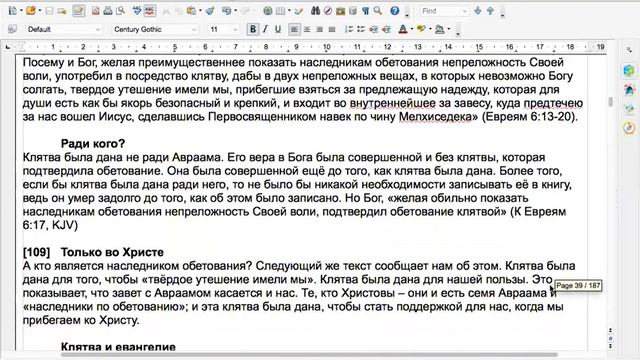
Task: Click the ruler tab stop type selector
Action: pyautogui.click(x=8, y=47)
